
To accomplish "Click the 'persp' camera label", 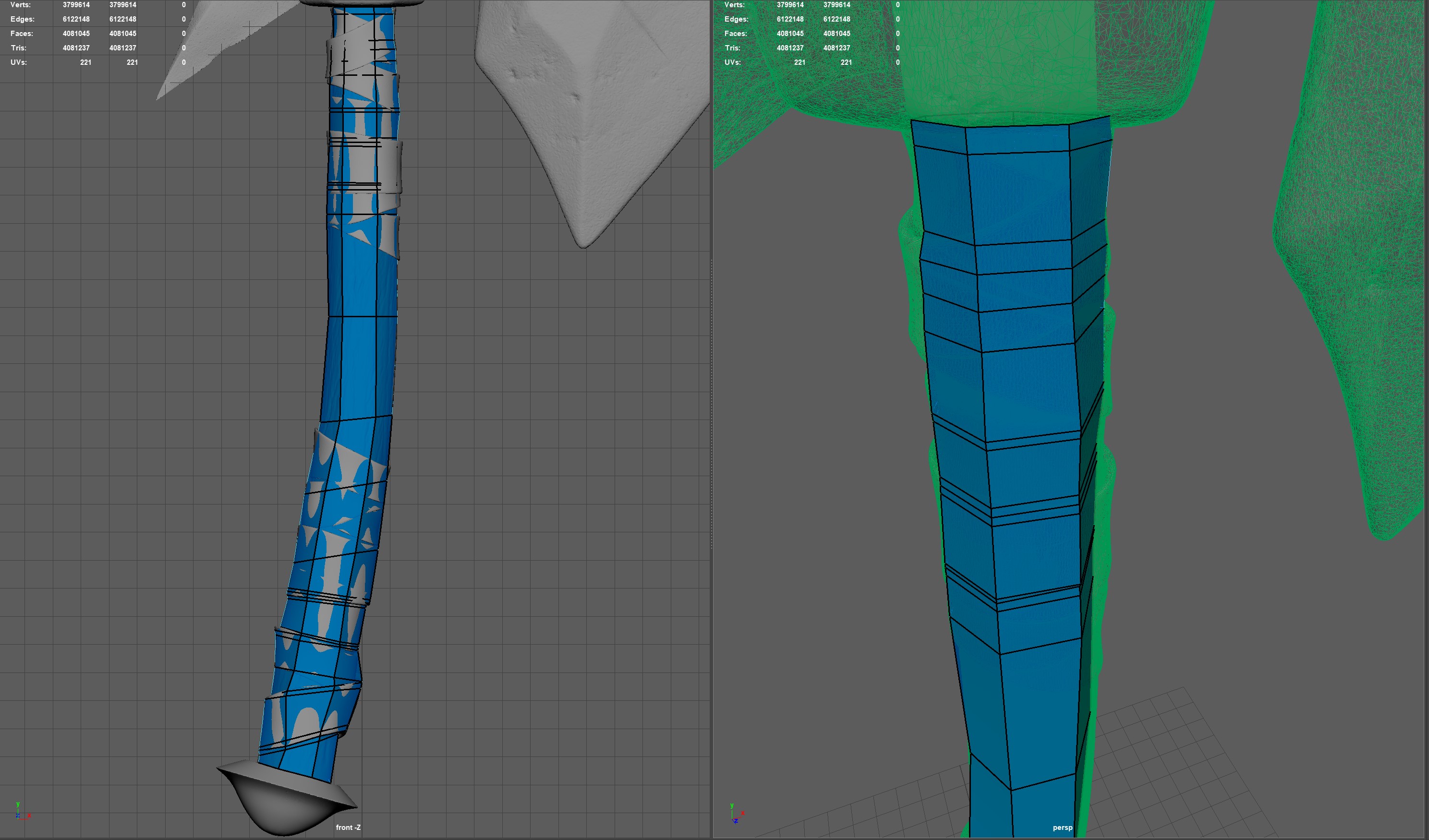I will 1062,828.
